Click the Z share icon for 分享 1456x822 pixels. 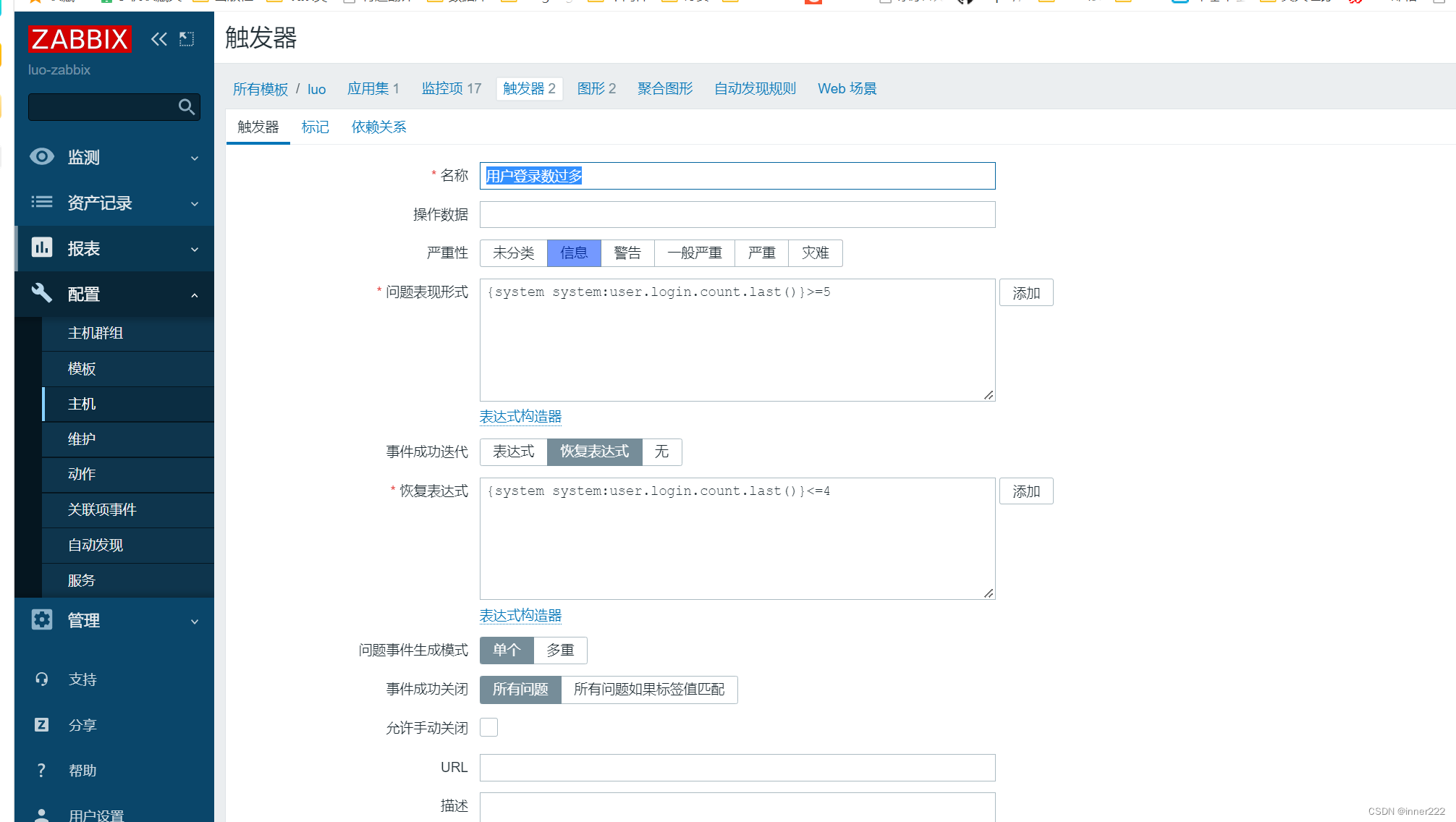click(x=42, y=724)
